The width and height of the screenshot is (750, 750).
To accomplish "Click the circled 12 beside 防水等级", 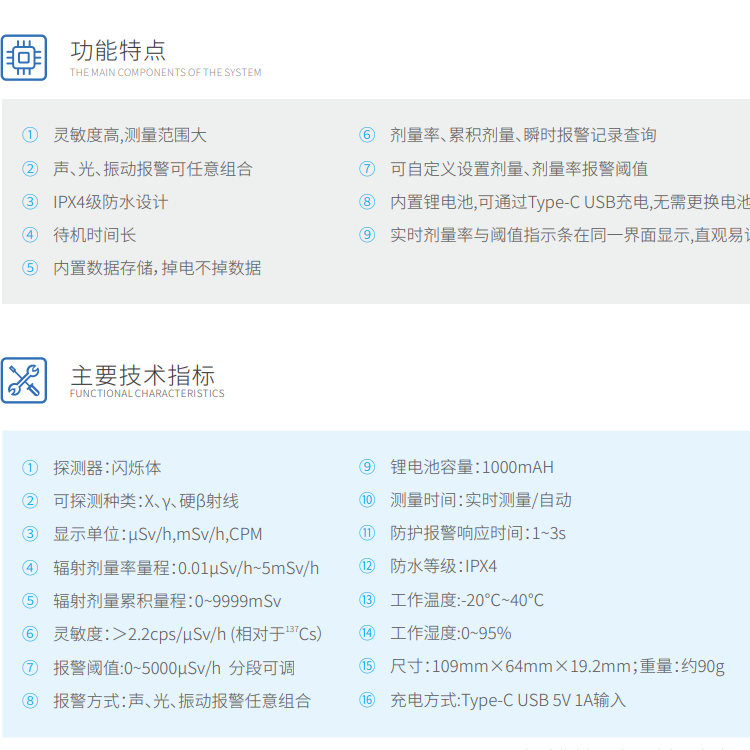I will click(x=367, y=566).
